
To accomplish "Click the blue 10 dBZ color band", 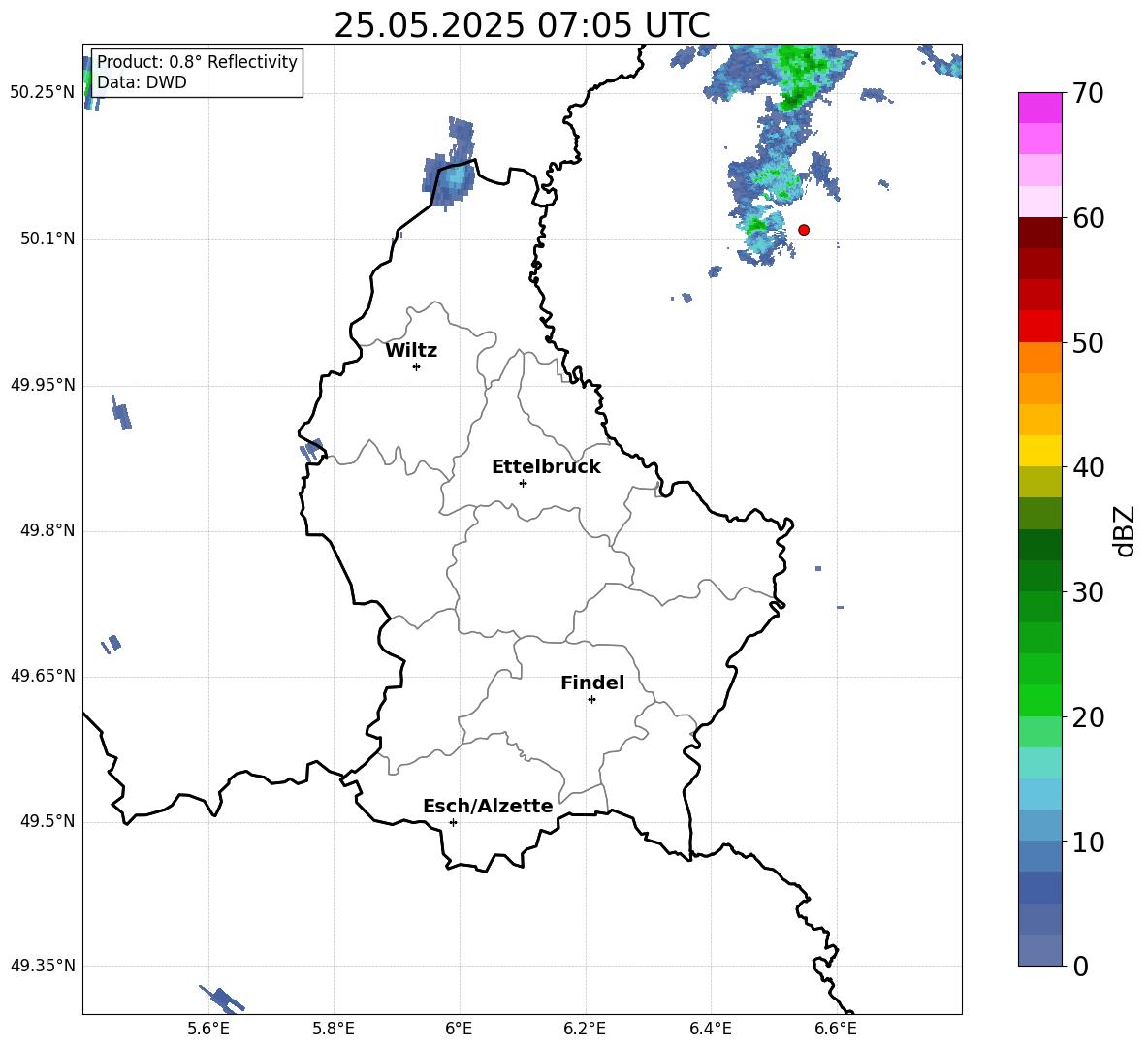I will pos(1039,826).
